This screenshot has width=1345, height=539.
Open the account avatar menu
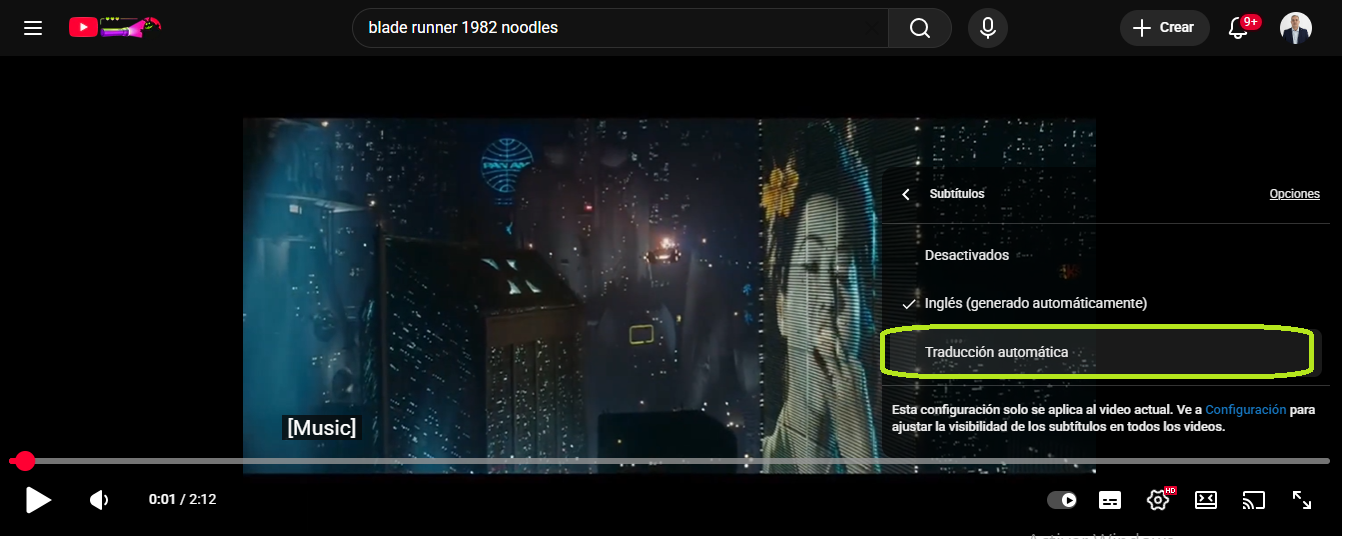tap(1296, 28)
